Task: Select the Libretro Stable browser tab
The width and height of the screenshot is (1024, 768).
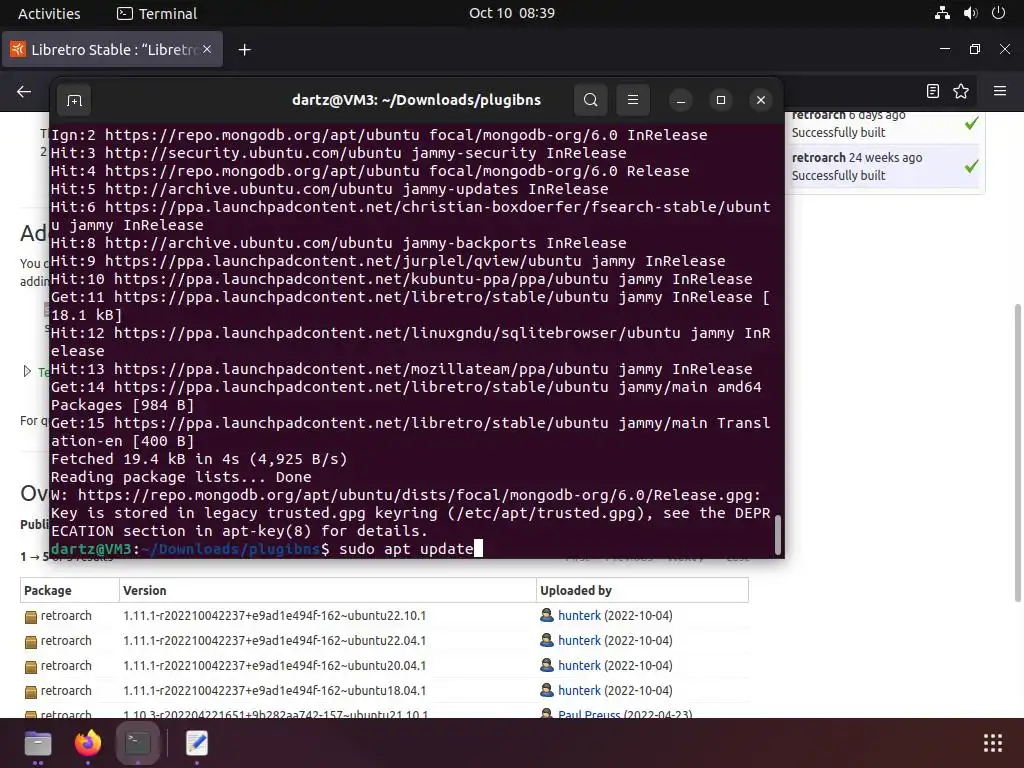Action: [112, 50]
